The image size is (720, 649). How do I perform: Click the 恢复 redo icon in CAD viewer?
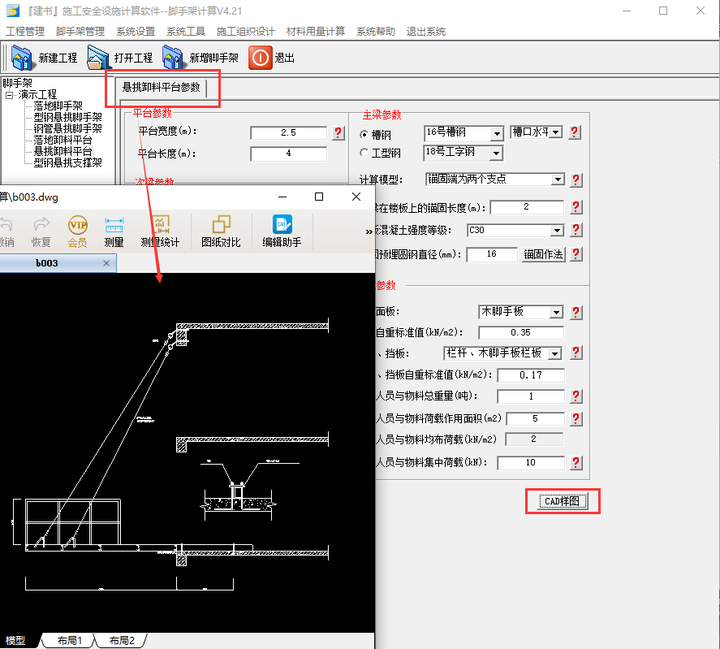click(x=41, y=231)
